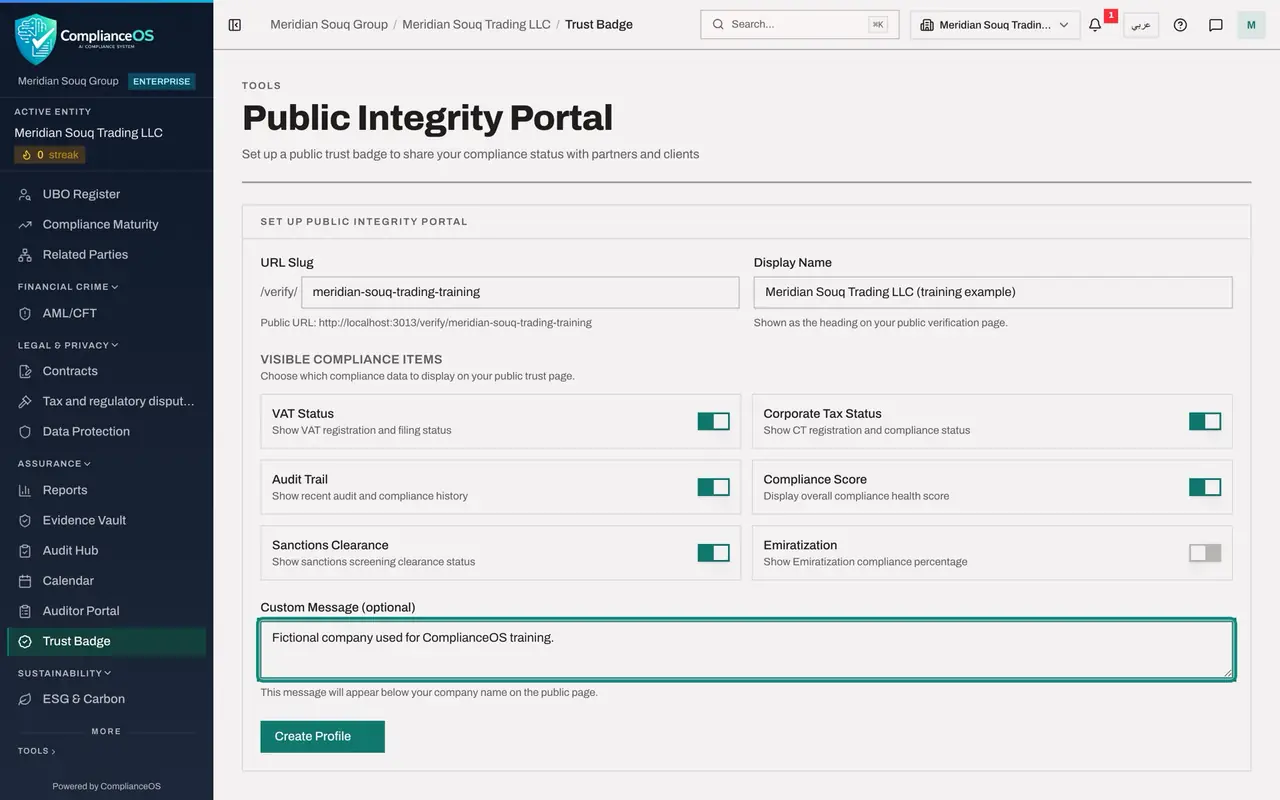This screenshot has width=1280, height=800.
Task: Open the chat message icon
Action: click(x=1216, y=25)
